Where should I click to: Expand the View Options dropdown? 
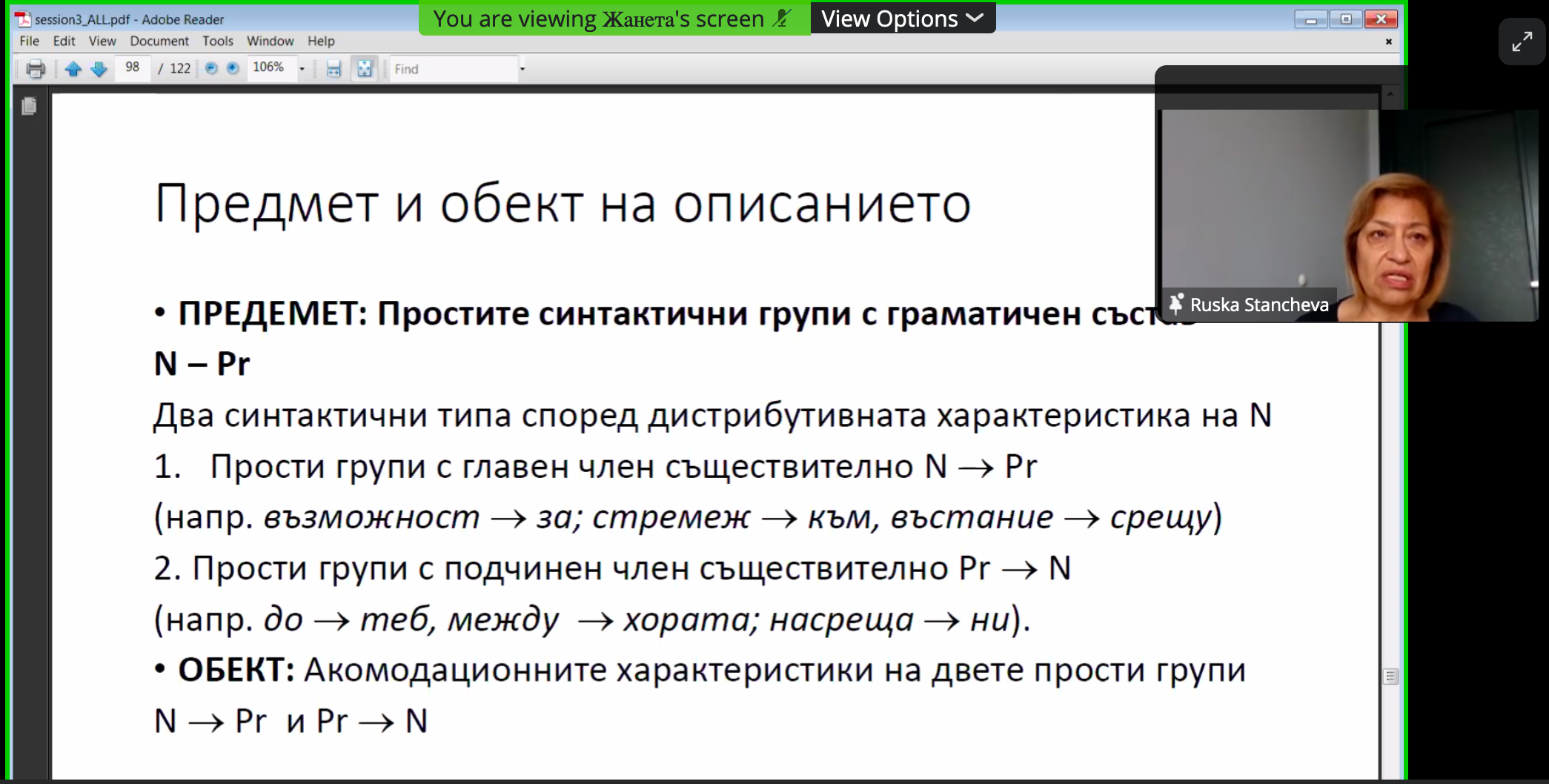902,19
